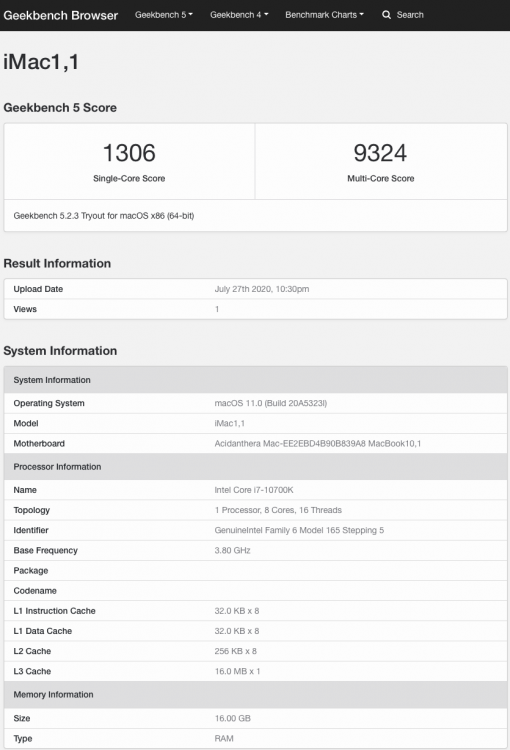Click the Codename row label

click(35, 591)
